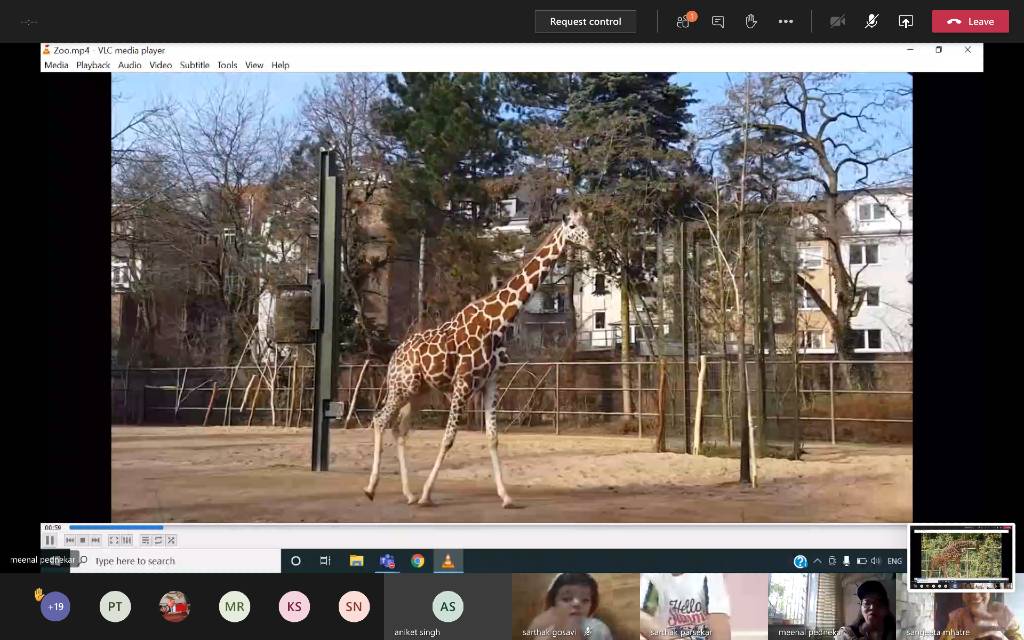This screenshot has width=1024, height=640.
Task: Click the Windows search box
Action: [x=176, y=561]
